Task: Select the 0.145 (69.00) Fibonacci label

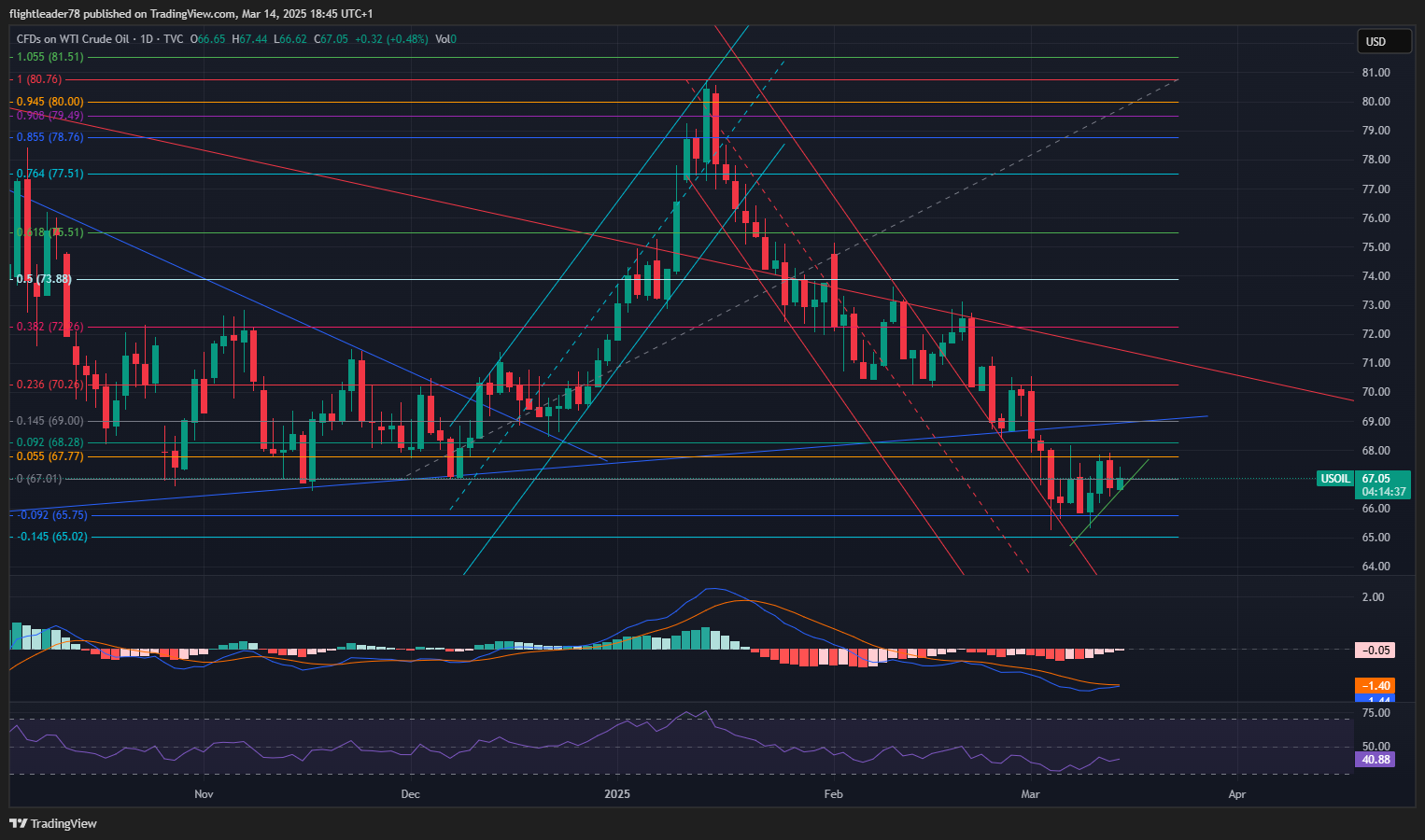Action: click(x=50, y=421)
